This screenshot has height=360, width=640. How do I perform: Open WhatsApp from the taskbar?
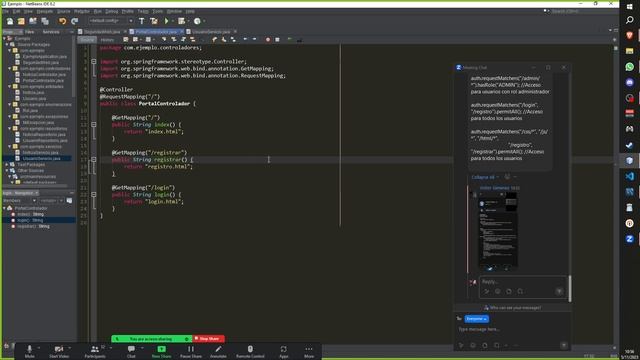[x=629, y=67]
